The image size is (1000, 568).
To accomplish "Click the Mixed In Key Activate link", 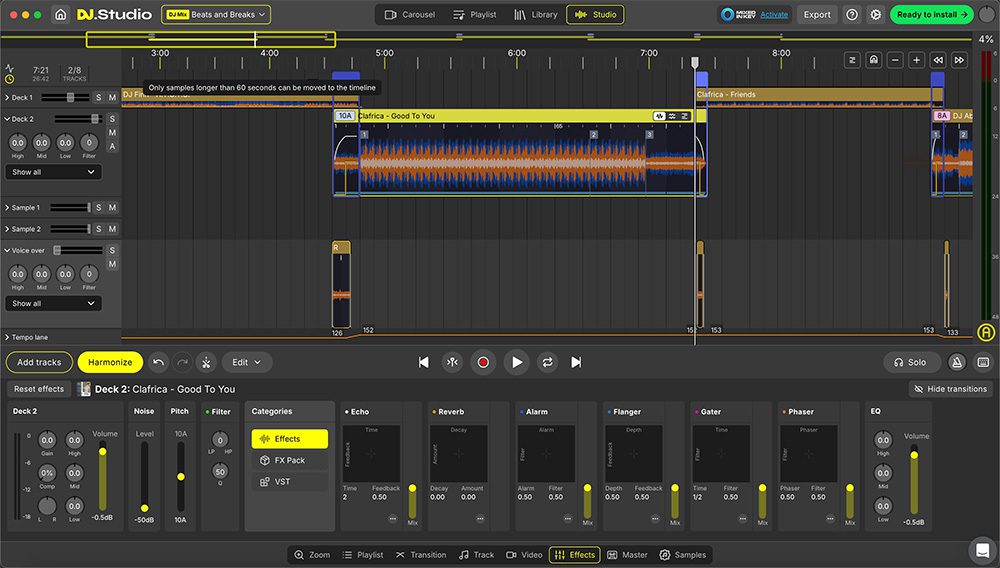I will [x=774, y=14].
